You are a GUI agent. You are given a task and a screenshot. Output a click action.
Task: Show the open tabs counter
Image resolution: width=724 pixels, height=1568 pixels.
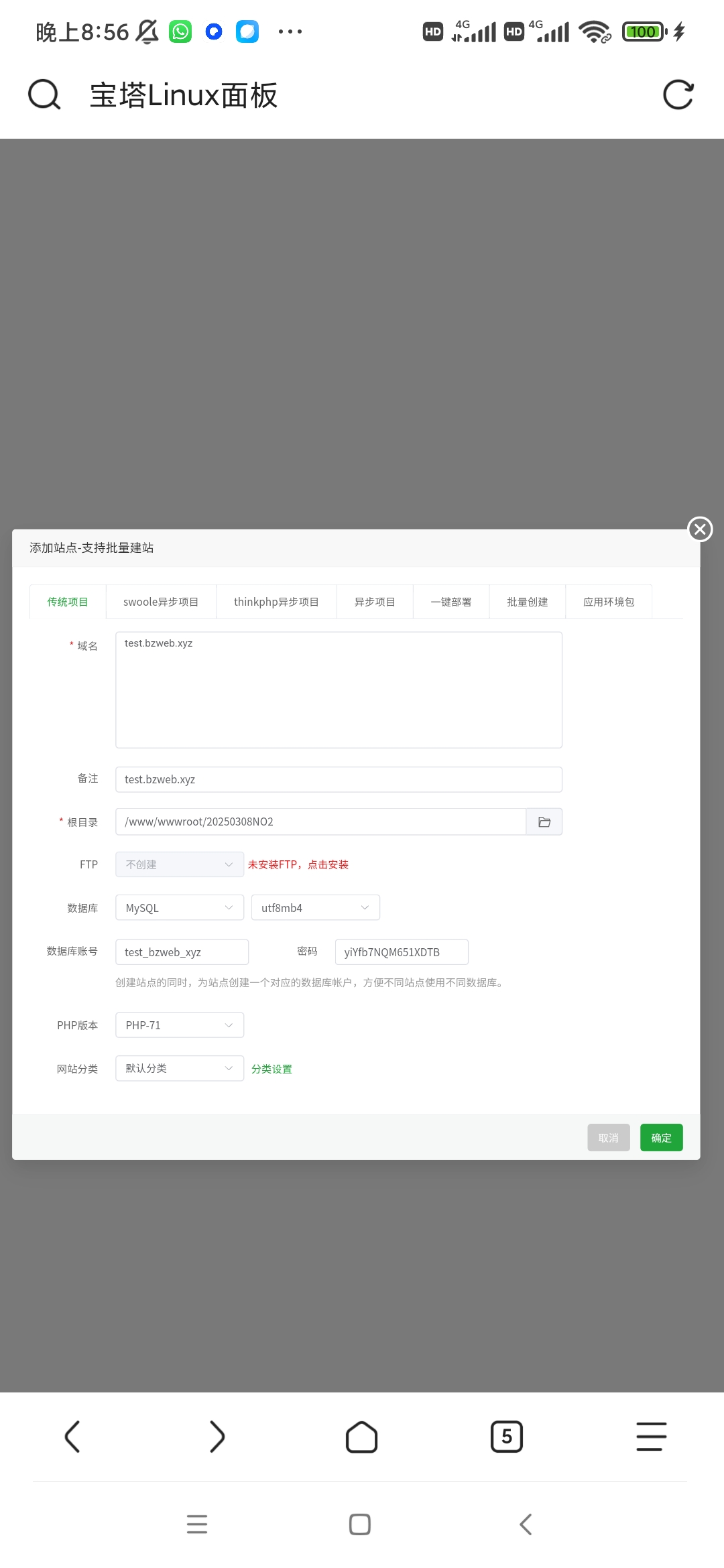pyautogui.click(x=506, y=1437)
